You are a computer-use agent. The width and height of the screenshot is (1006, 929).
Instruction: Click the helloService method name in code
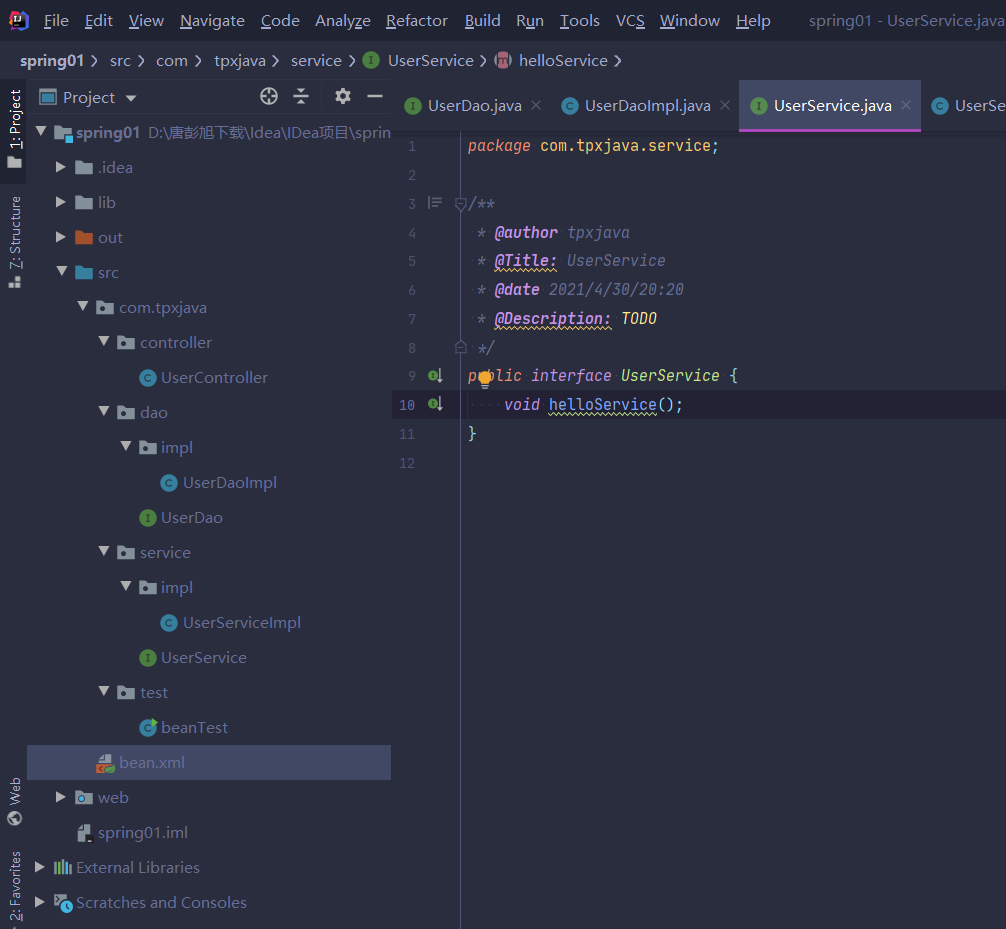tap(602, 404)
